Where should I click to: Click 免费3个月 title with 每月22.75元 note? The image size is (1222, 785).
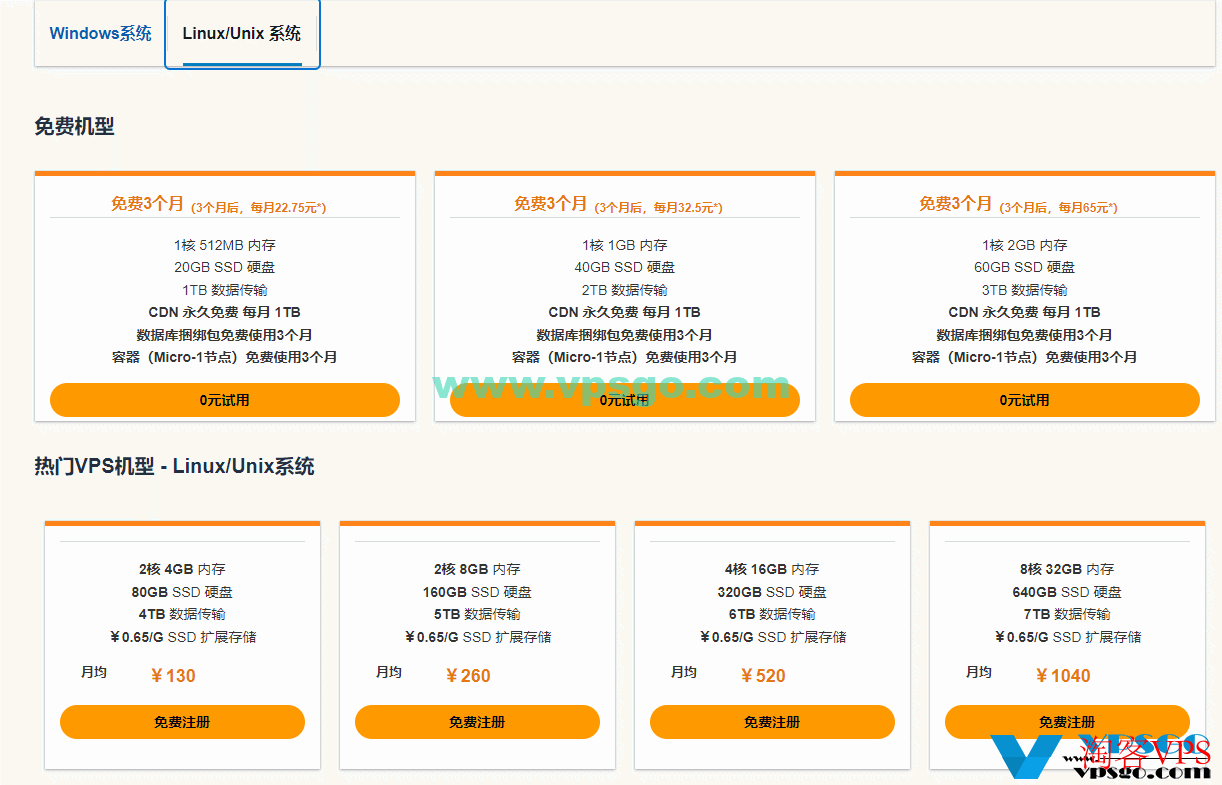(148, 204)
